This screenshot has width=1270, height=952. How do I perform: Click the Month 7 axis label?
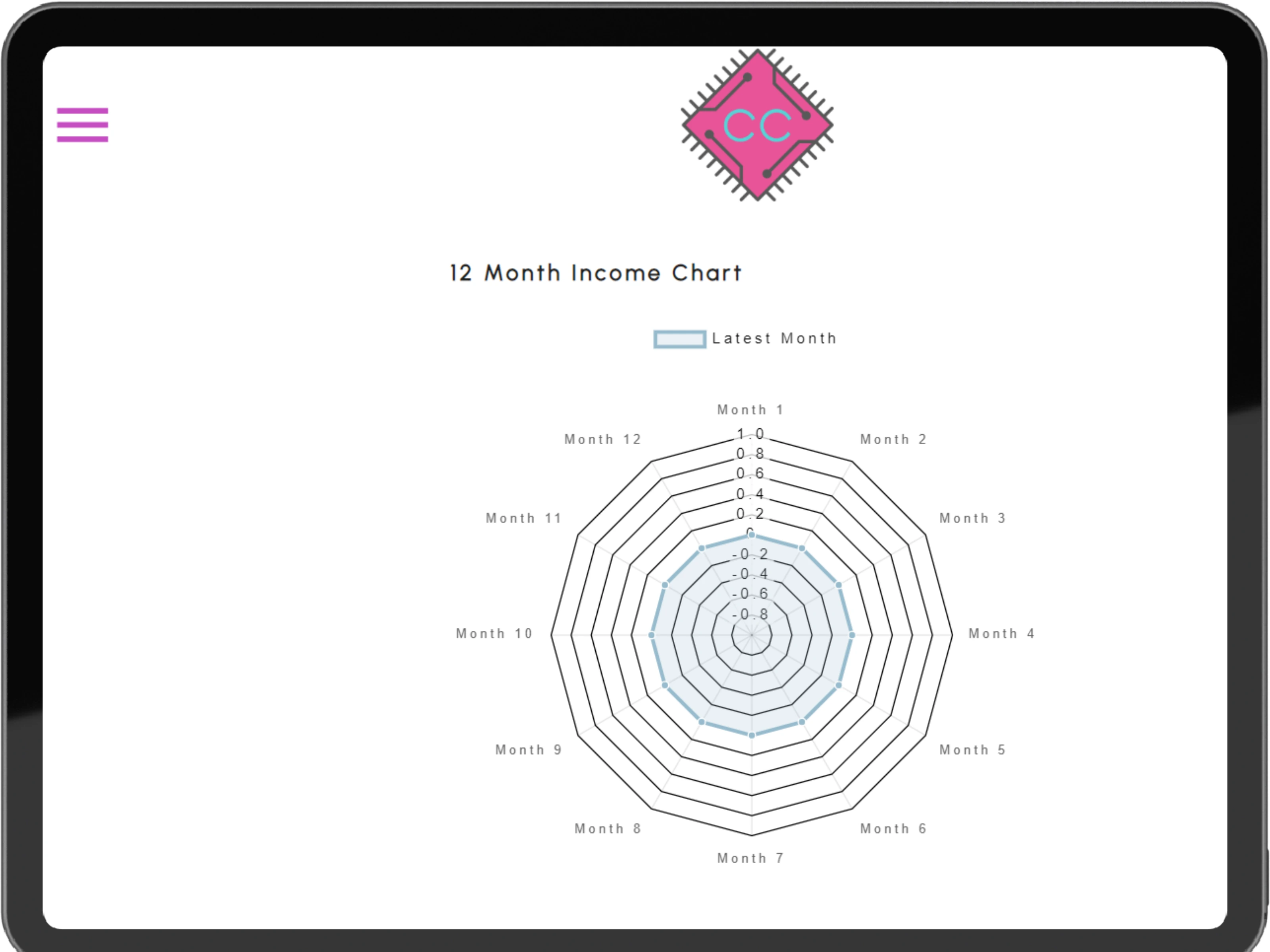point(750,858)
